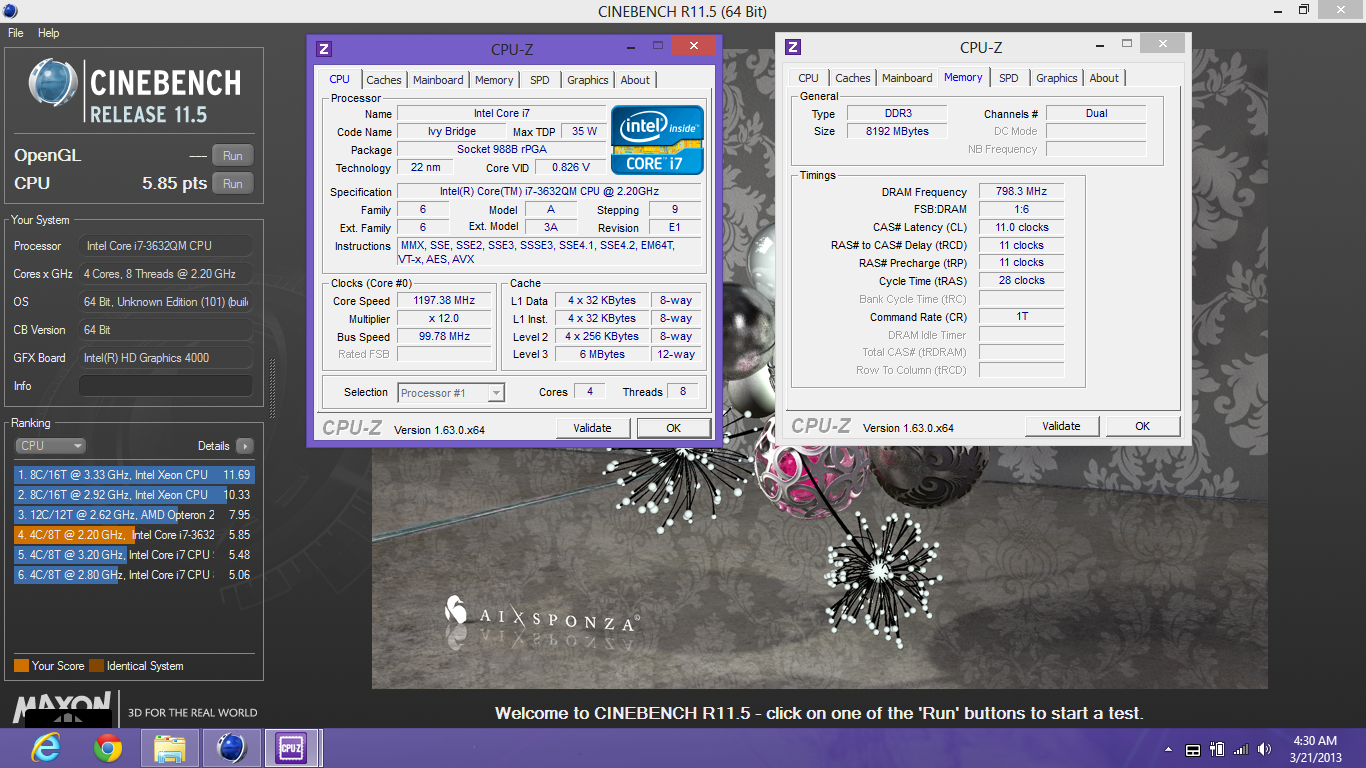The image size is (1366, 768).
Task: Click the Cinebench sphere logo
Action: pos(54,84)
